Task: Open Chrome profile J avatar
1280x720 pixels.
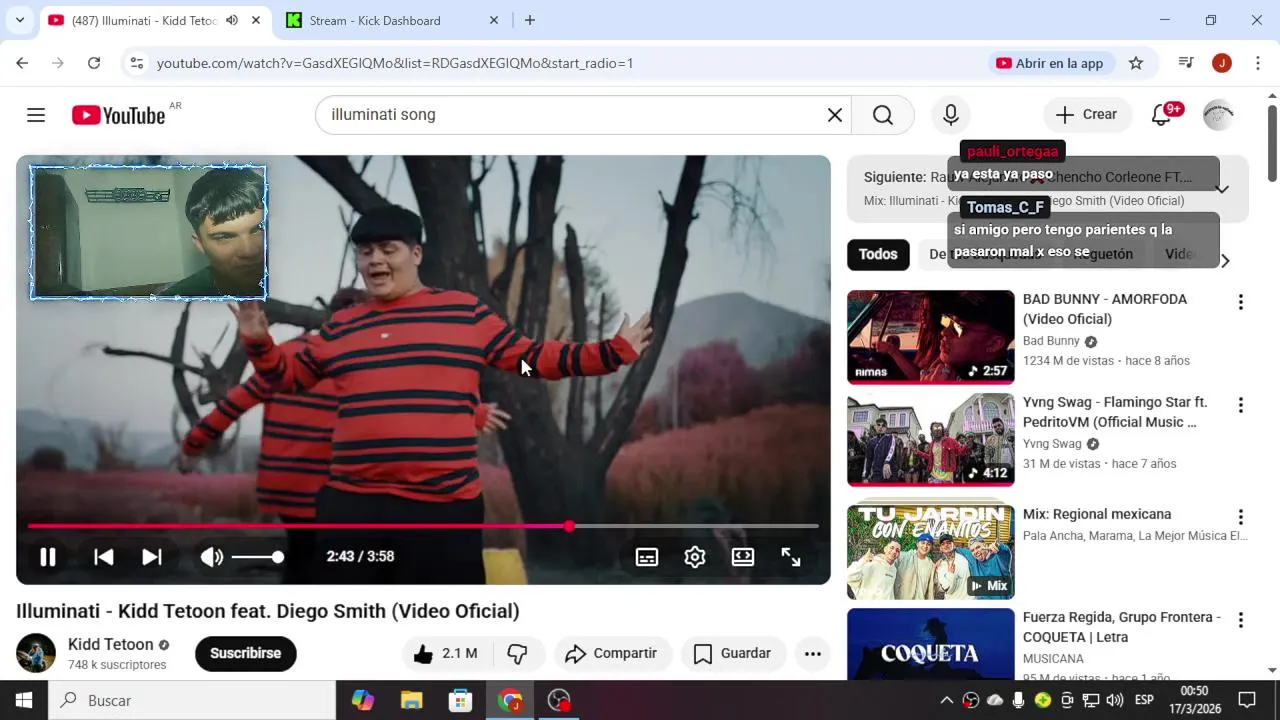Action: [x=1222, y=63]
